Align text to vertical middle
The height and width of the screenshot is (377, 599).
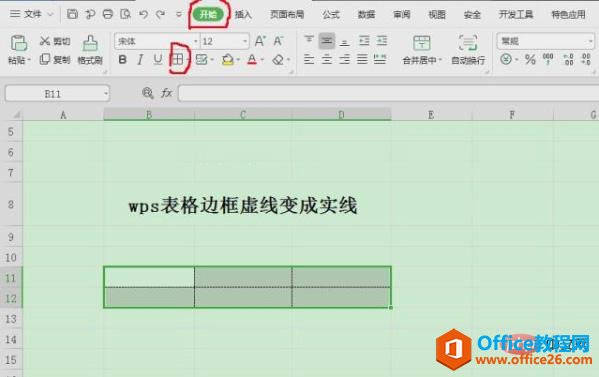(327, 40)
